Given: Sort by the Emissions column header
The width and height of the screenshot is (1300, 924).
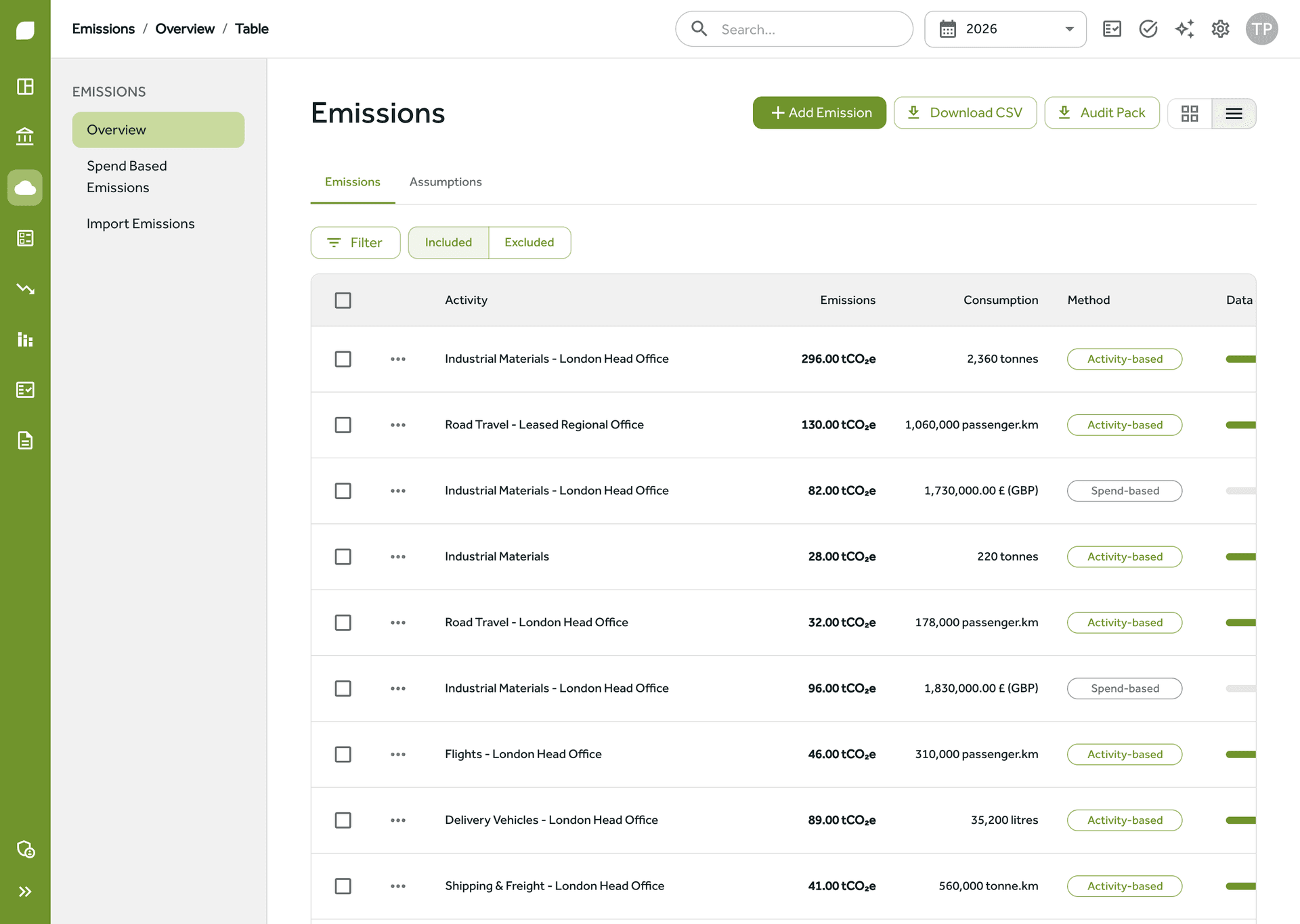Looking at the screenshot, I should pyautogui.click(x=848, y=301).
